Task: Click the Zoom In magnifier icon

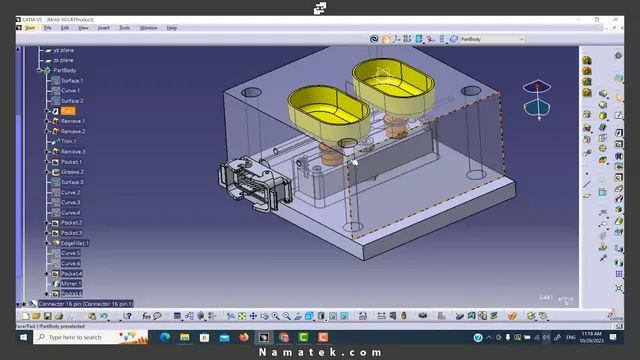Action: (x=276, y=316)
